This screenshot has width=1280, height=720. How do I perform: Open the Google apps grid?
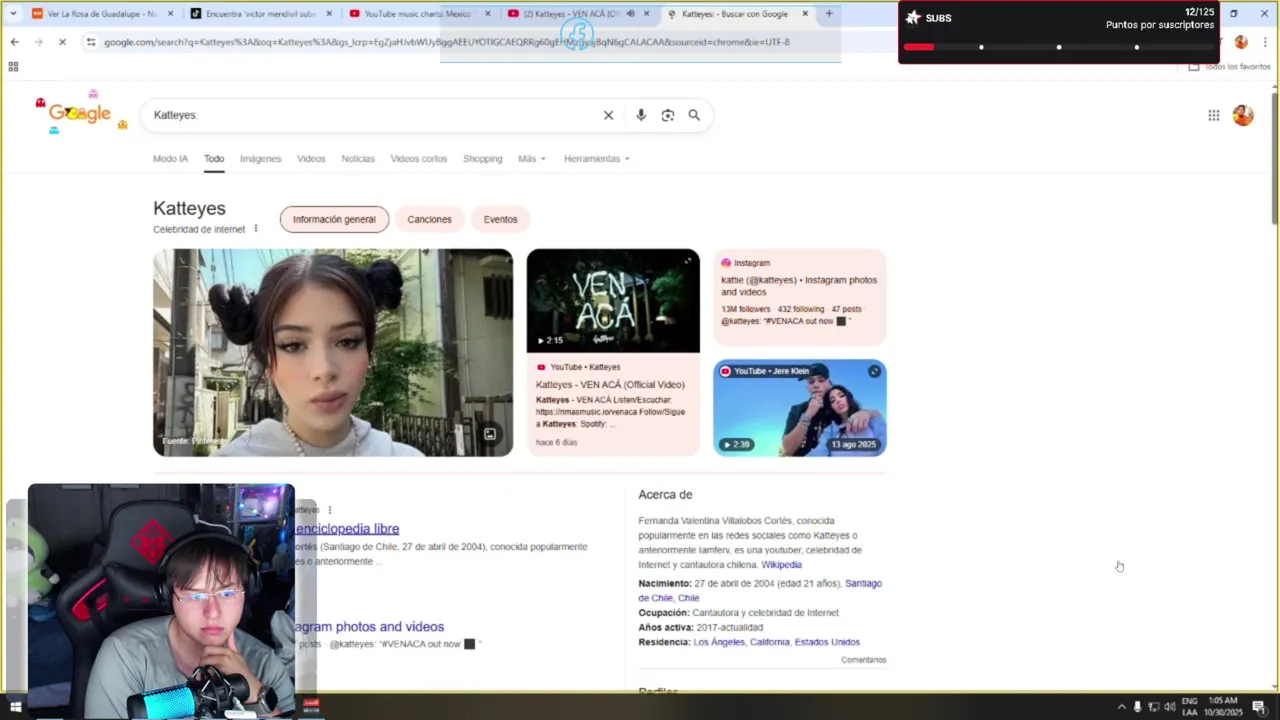(1213, 115)
